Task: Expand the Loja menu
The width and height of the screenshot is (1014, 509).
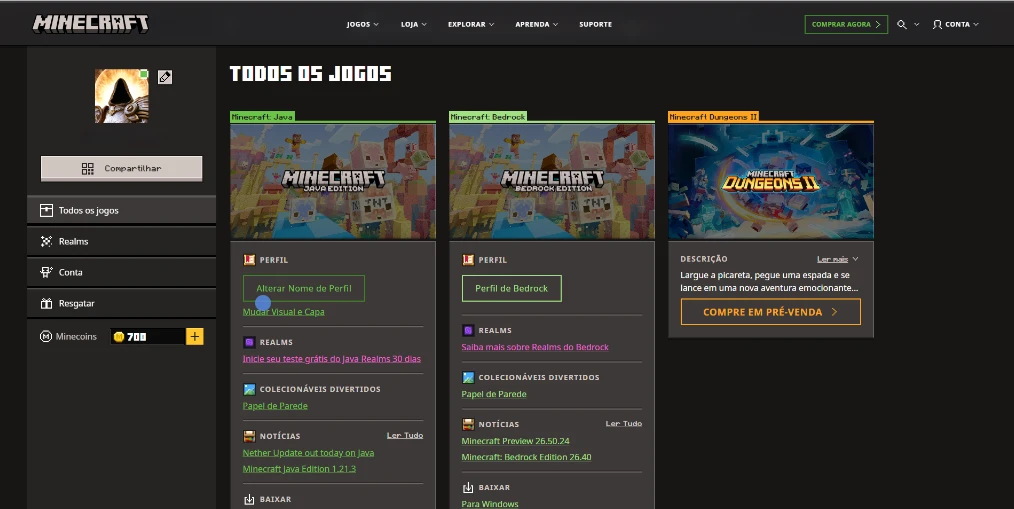Action: pos(414,25)
